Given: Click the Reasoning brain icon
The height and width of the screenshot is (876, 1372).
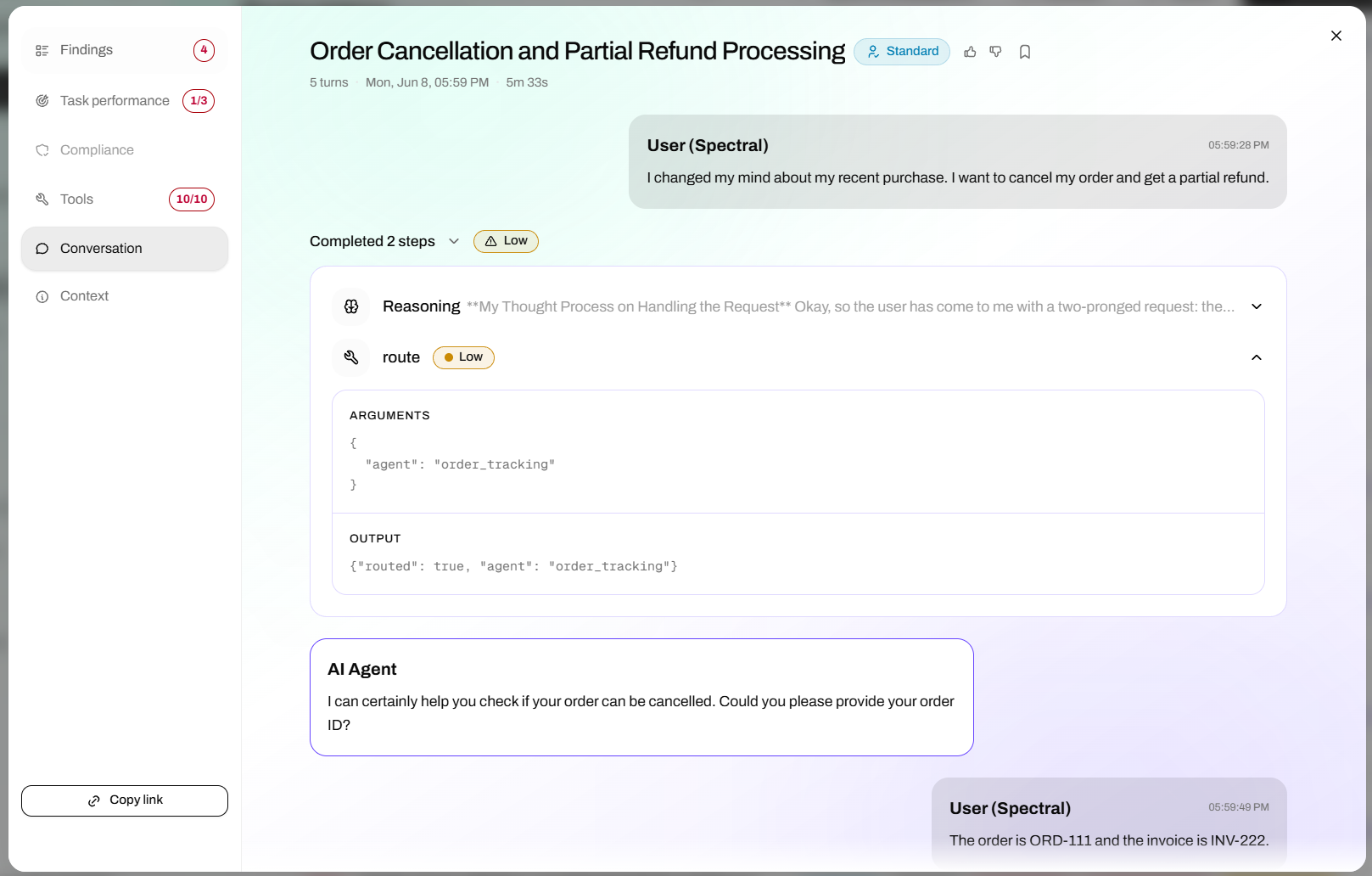Looking at the screenshot, I should point(351,306).
